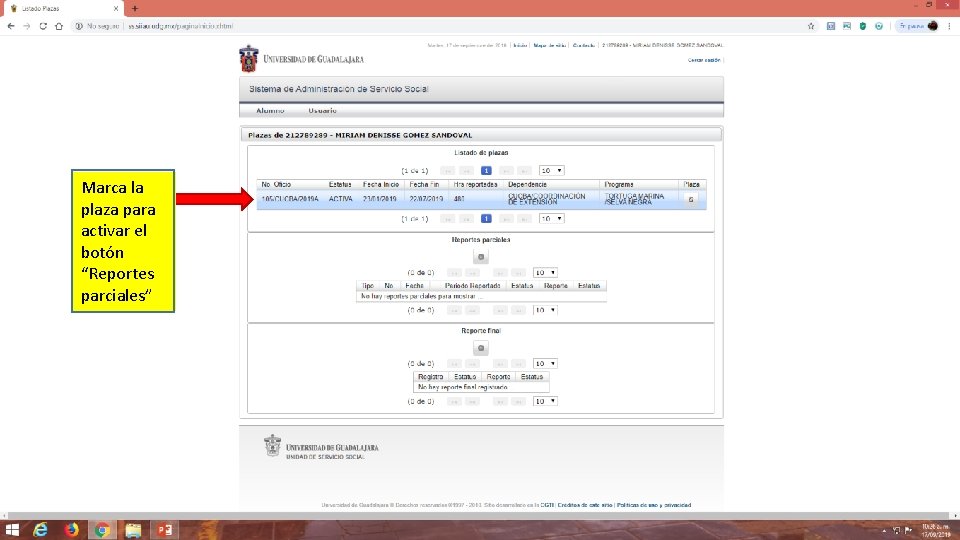Open the rows dropdown below the Reportes parciales table
Image resolution: width=960 pixels, height=540 pixels.
pyautogui.click(x=545, y=310)
